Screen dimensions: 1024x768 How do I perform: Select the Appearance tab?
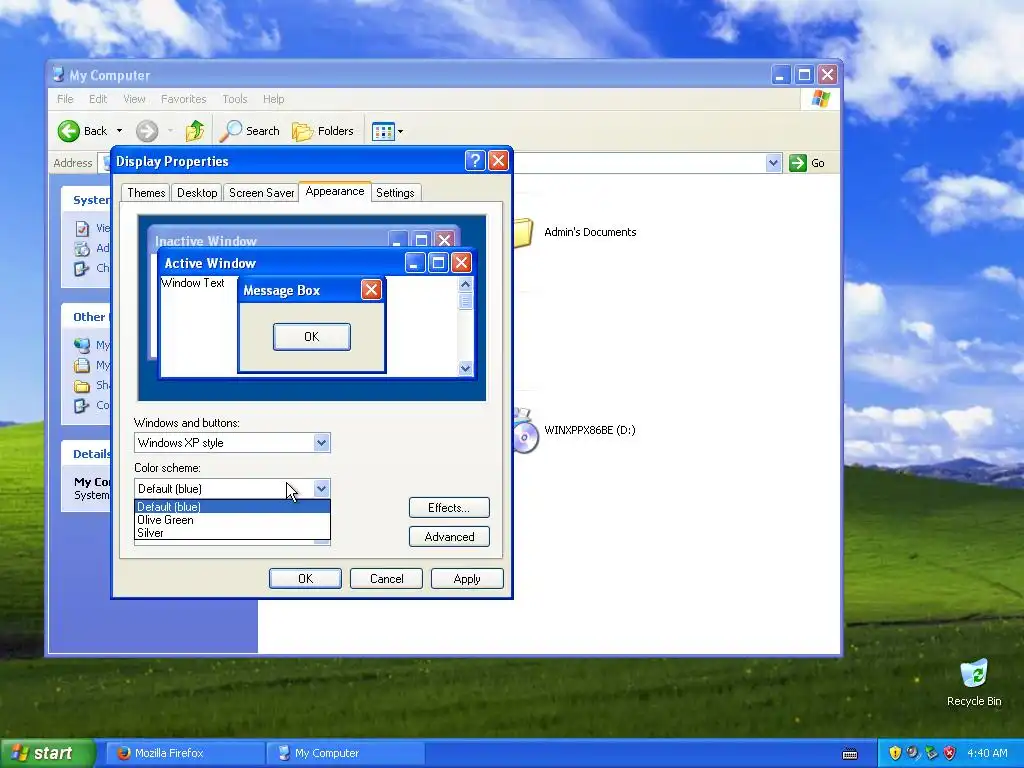[x=335, y=191]
